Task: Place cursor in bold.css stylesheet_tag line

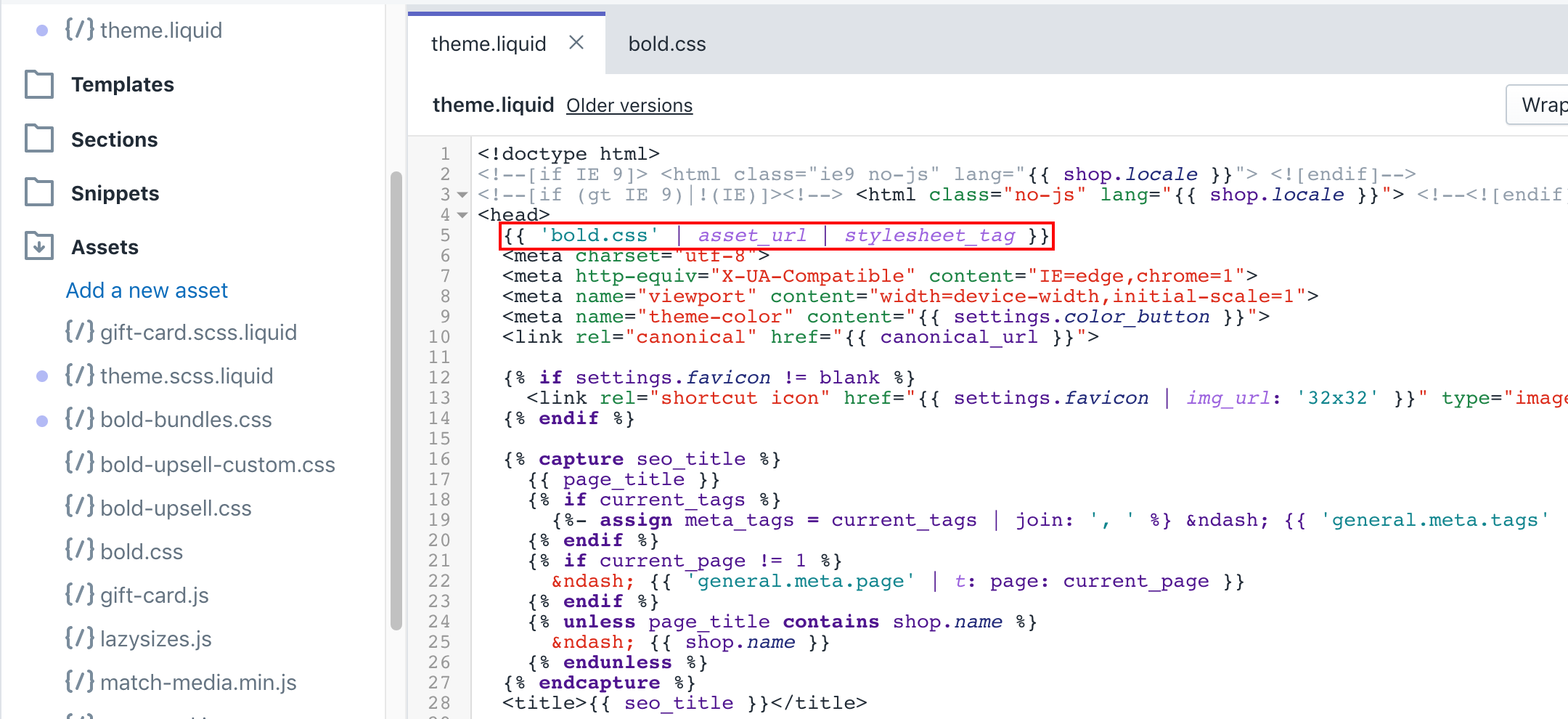Action: pos(776,236)
